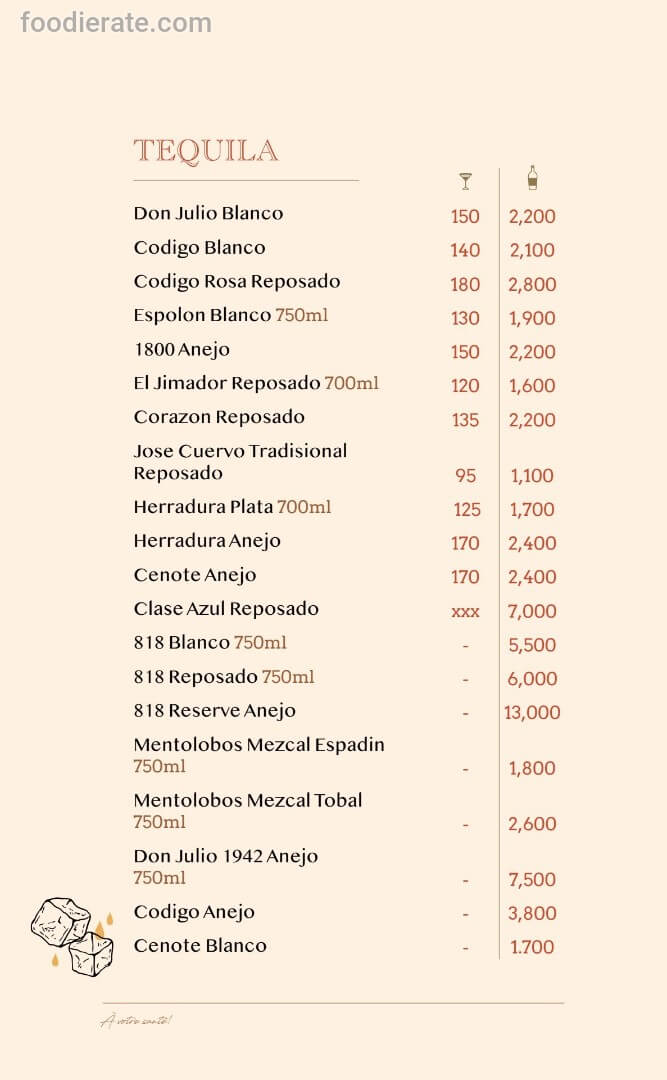The image size is (667, 1080).
Task: Click the bottle icon
Action: 532,178
